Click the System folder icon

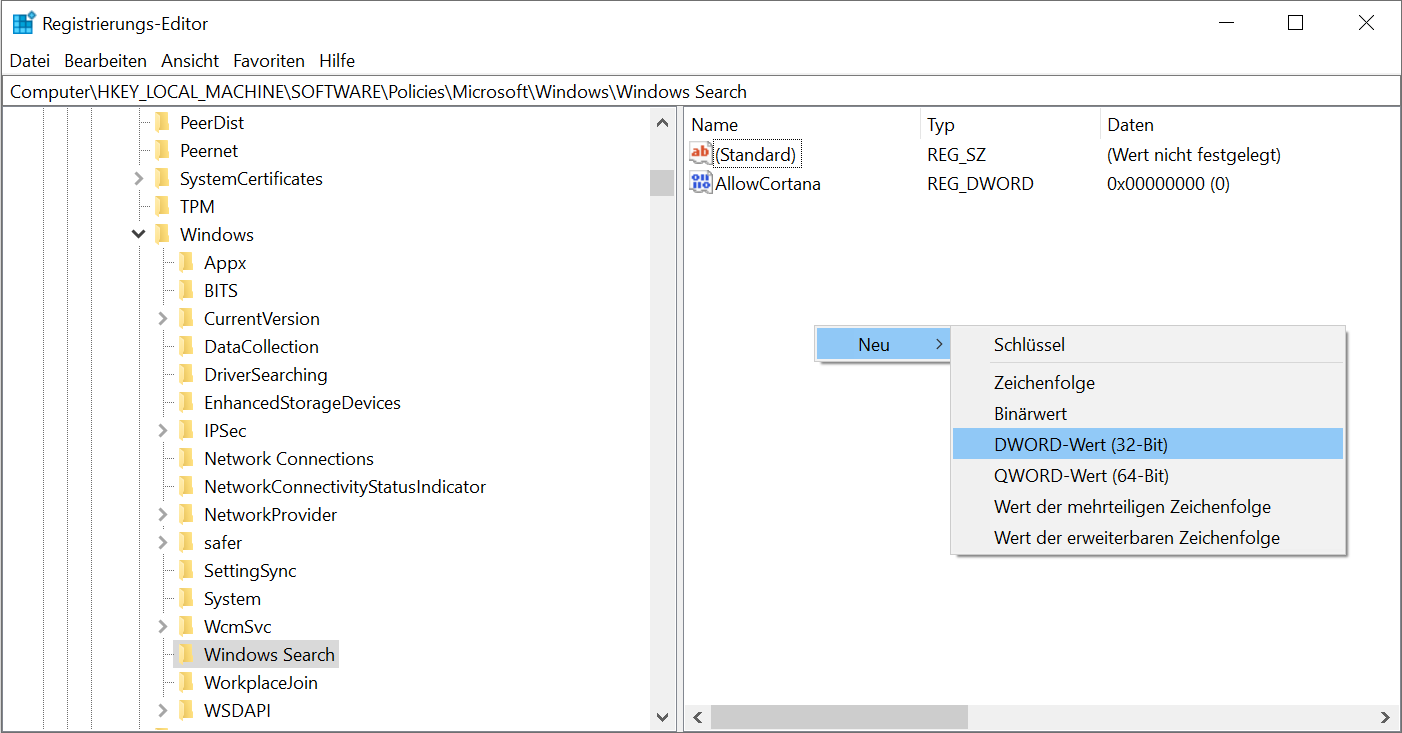[x=187, y=599]
